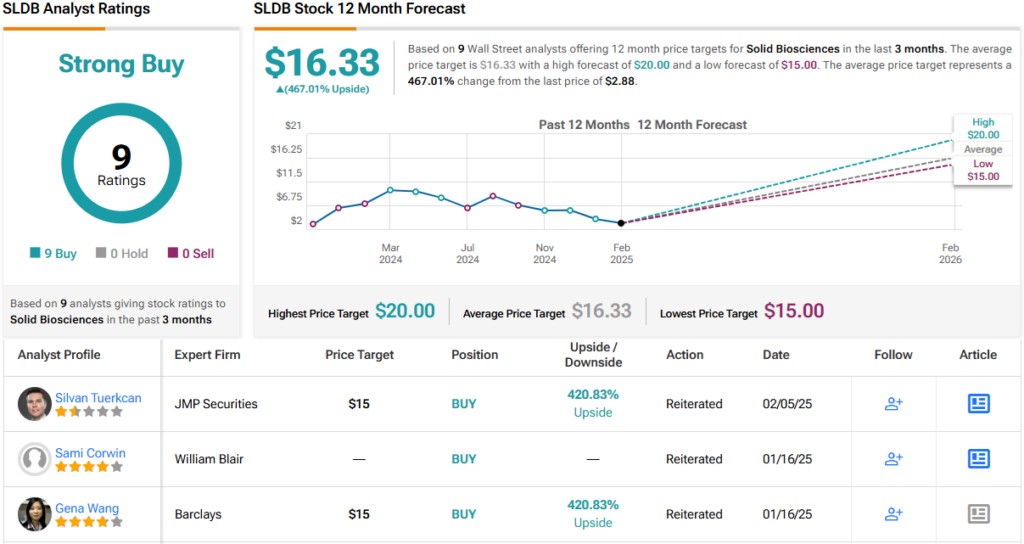Follow analyst Silvan Tuerkcan
Image resolution: width=1024 pixels, height=544 pixels.
click(x=893, y=404)
